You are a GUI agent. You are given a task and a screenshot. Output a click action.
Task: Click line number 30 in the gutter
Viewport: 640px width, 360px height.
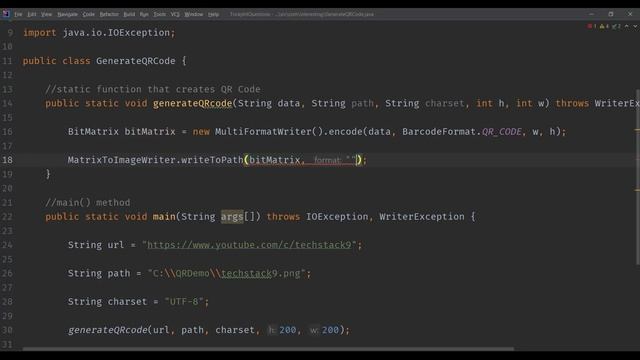pos(7,330)
